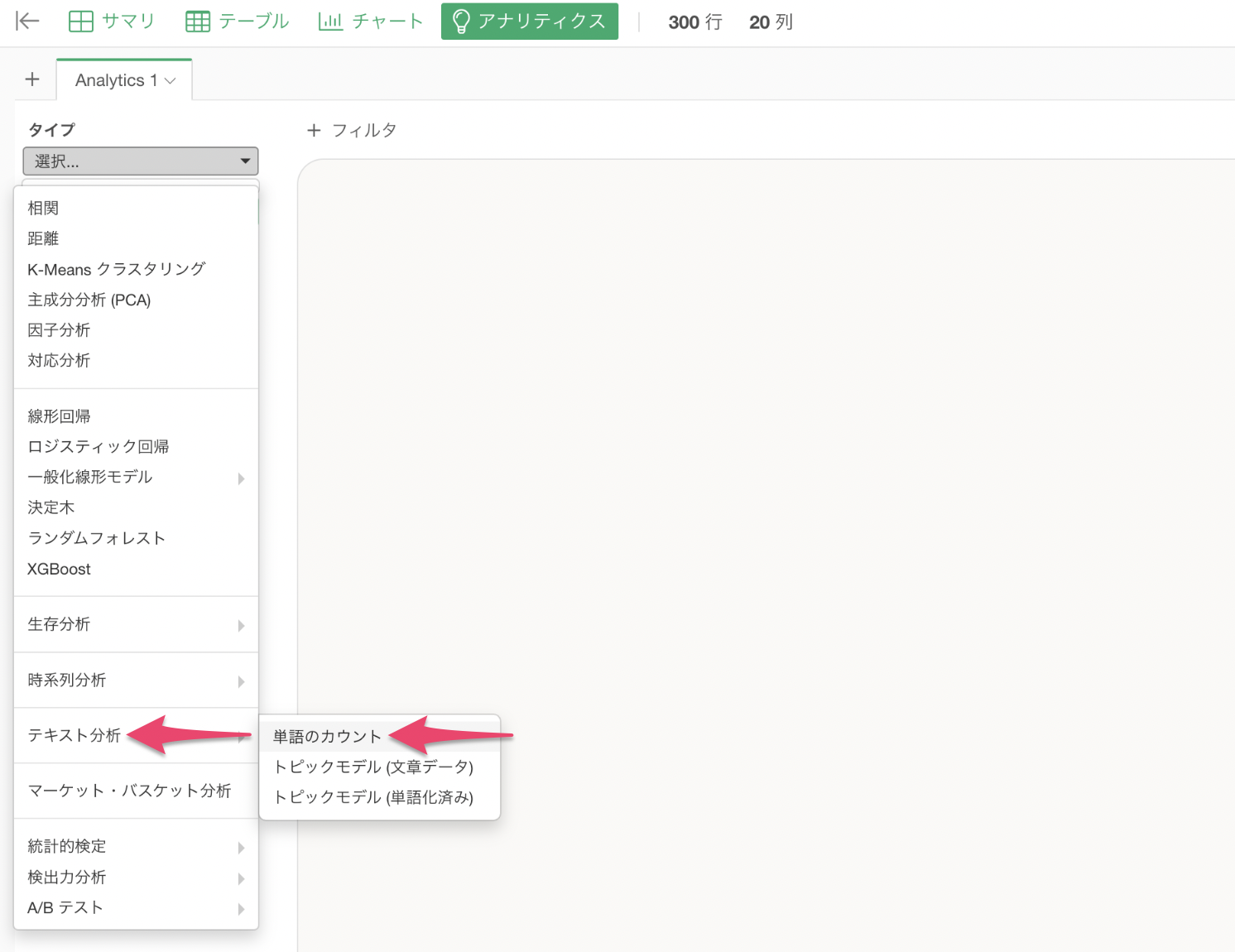
Task: Click the 20 列 column count
Action: [x=771, y=22]
